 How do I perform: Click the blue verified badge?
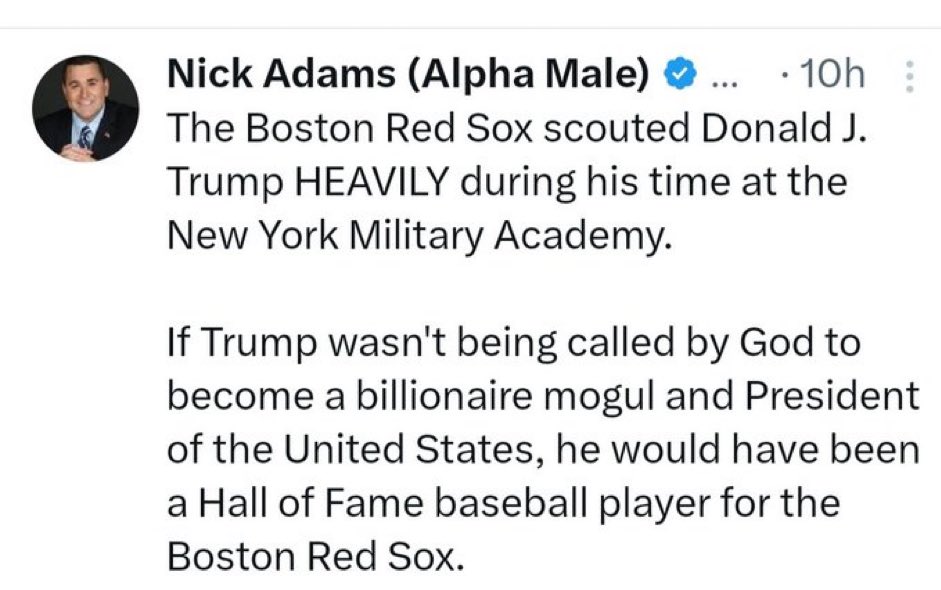(681, 76)
